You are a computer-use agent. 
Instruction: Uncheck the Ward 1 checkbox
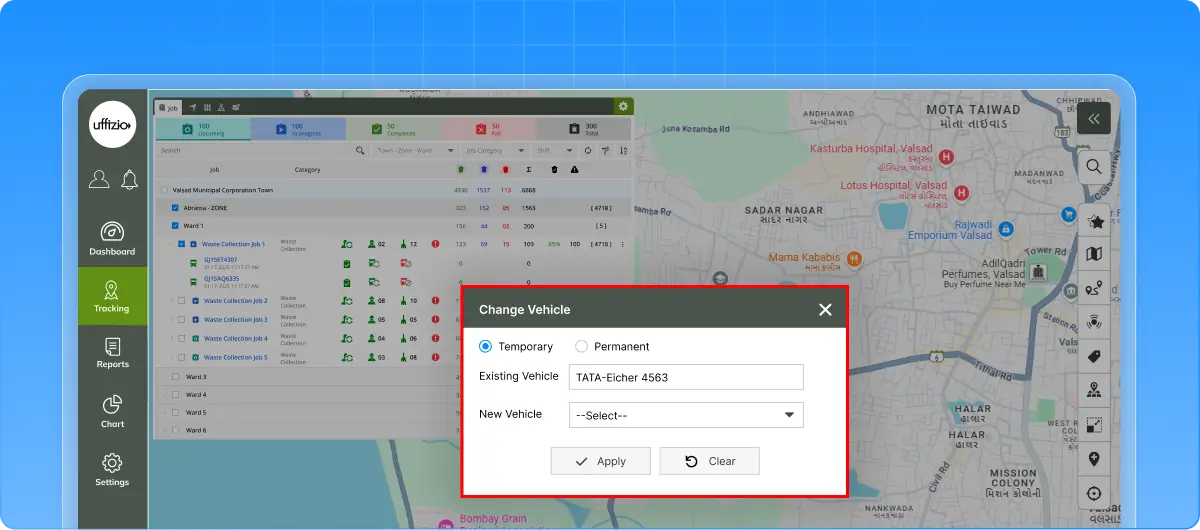[x=175, y=226]
